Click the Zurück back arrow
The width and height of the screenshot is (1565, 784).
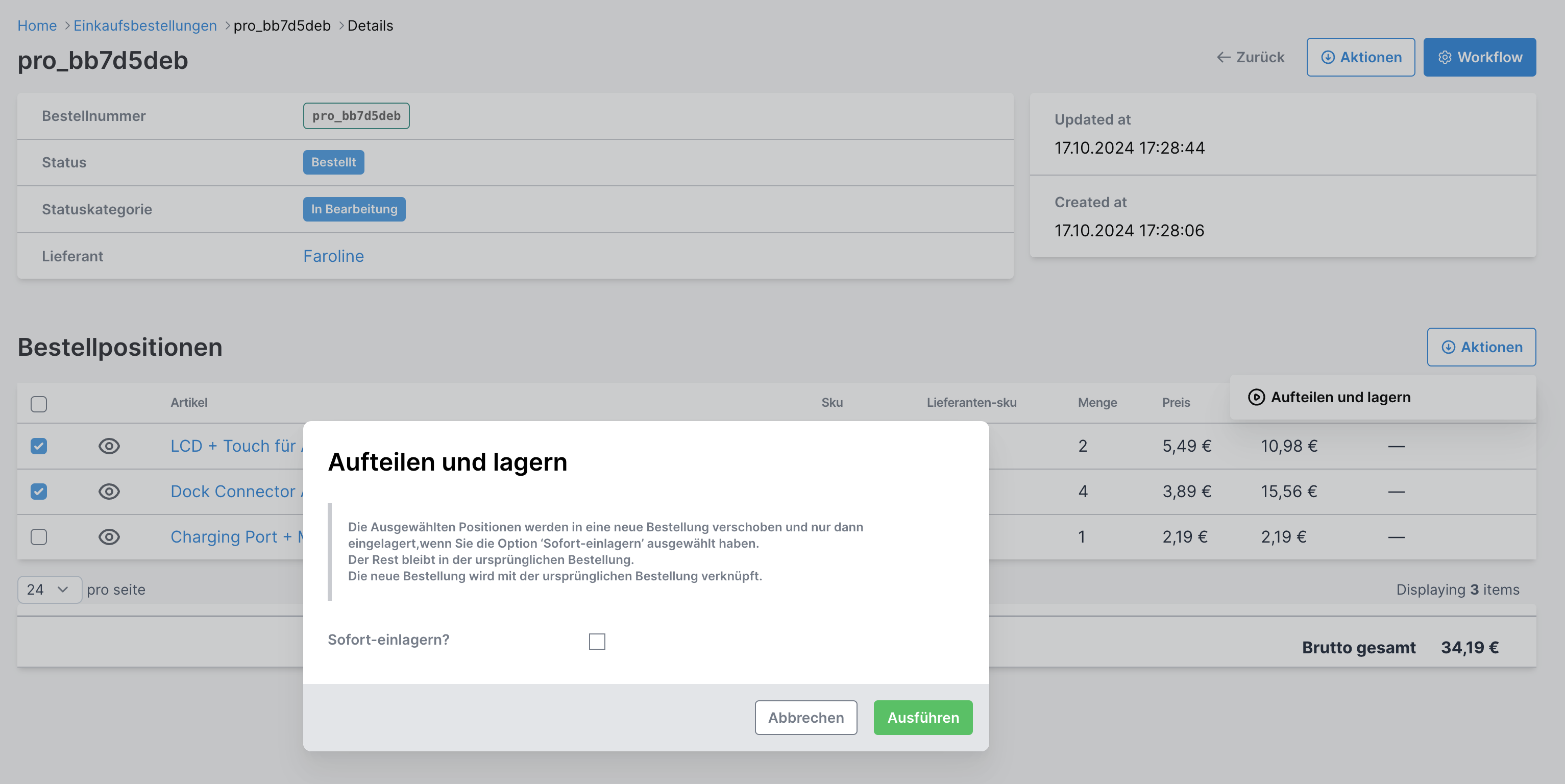click(1223, 57)
